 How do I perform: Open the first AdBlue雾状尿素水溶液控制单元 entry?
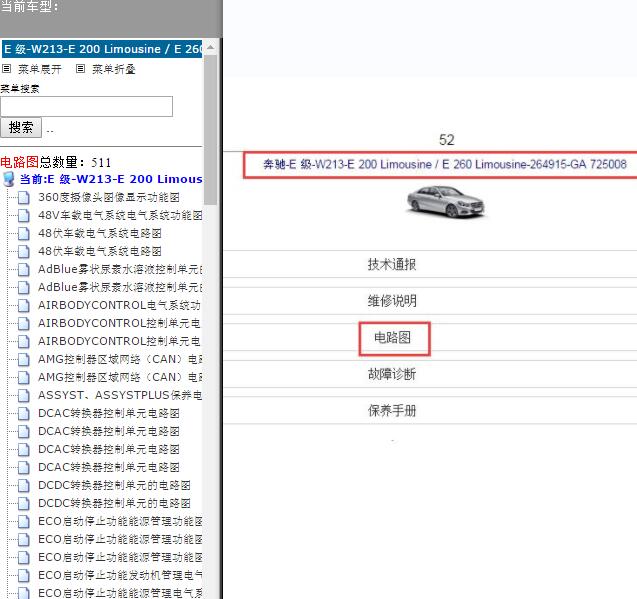[120, 269]
